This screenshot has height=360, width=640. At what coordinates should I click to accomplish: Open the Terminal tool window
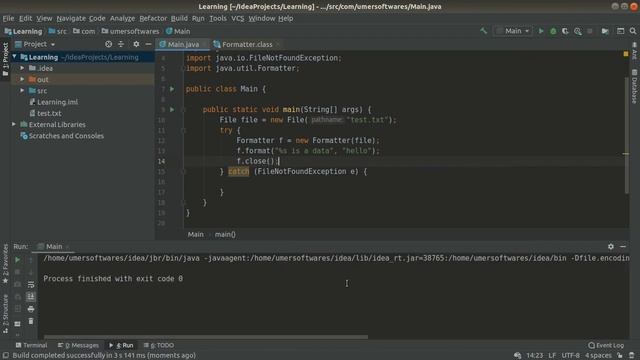tap(31, 345)
